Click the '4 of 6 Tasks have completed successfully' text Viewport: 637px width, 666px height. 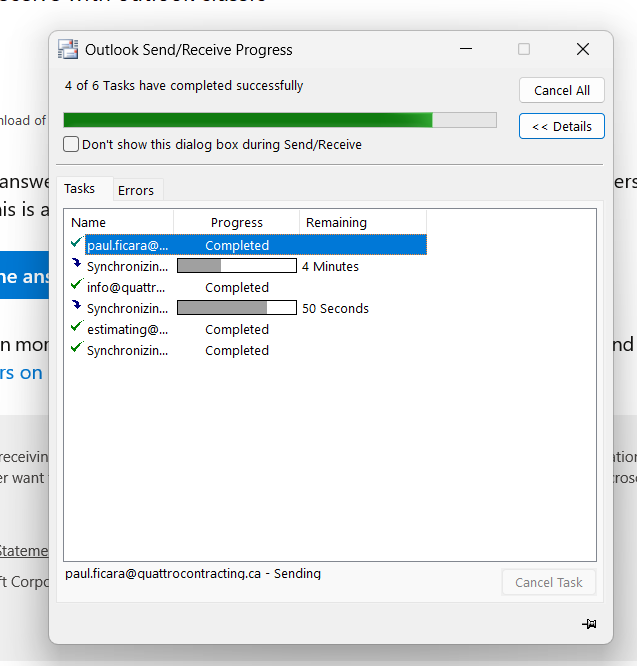click(184, 85)
